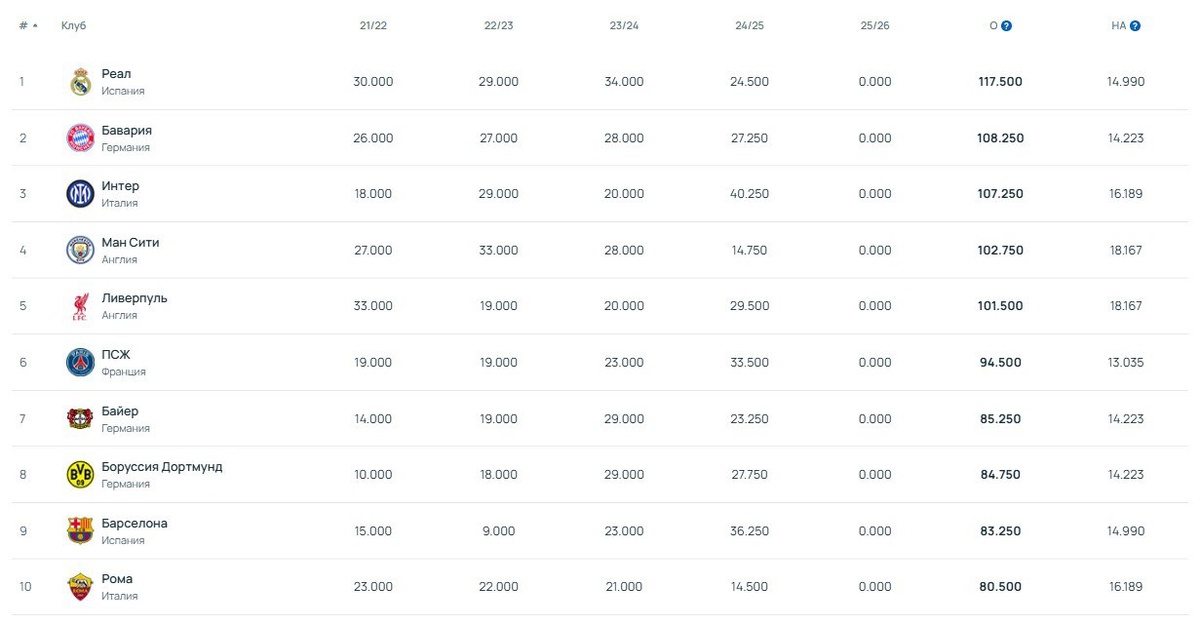This screenshot has width=1200, height=625.
Task: Click the PSG club logo
Action: 80,362
